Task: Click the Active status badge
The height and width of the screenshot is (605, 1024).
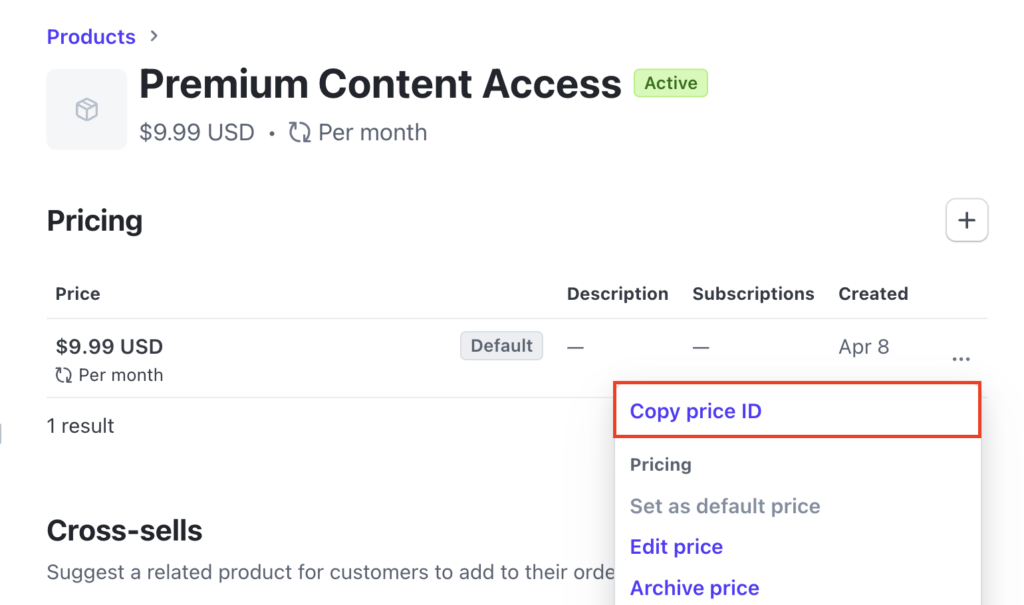Action: tap(670, 83)
